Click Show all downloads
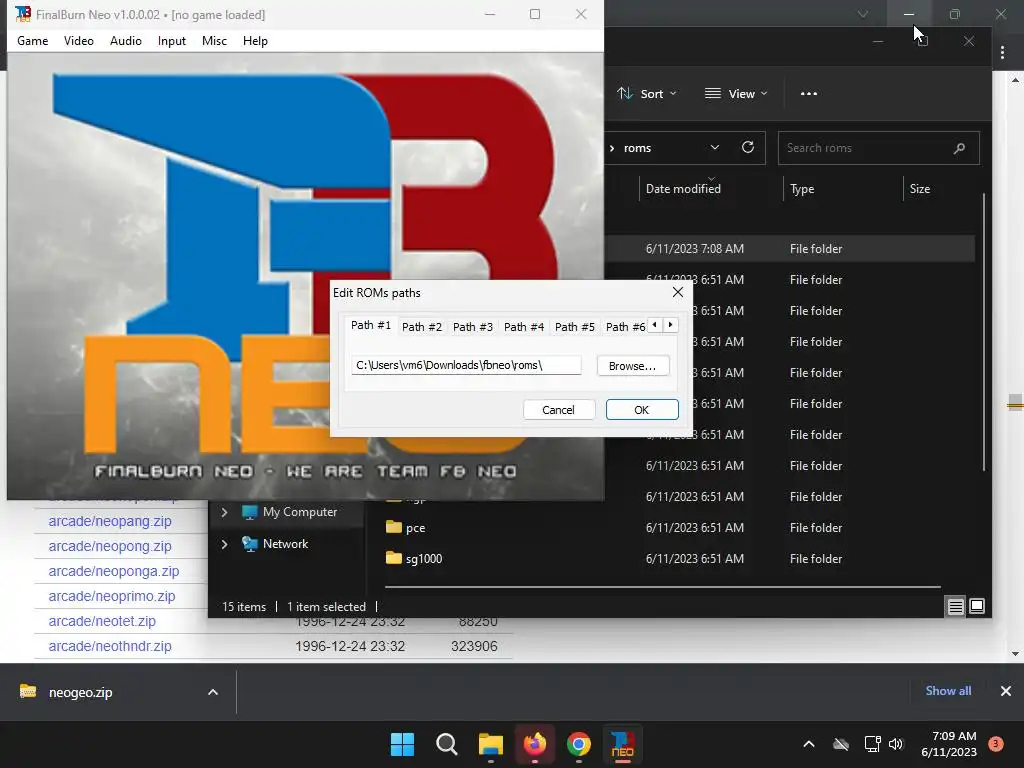1024x768 pixels. click(x=948, y=690)
